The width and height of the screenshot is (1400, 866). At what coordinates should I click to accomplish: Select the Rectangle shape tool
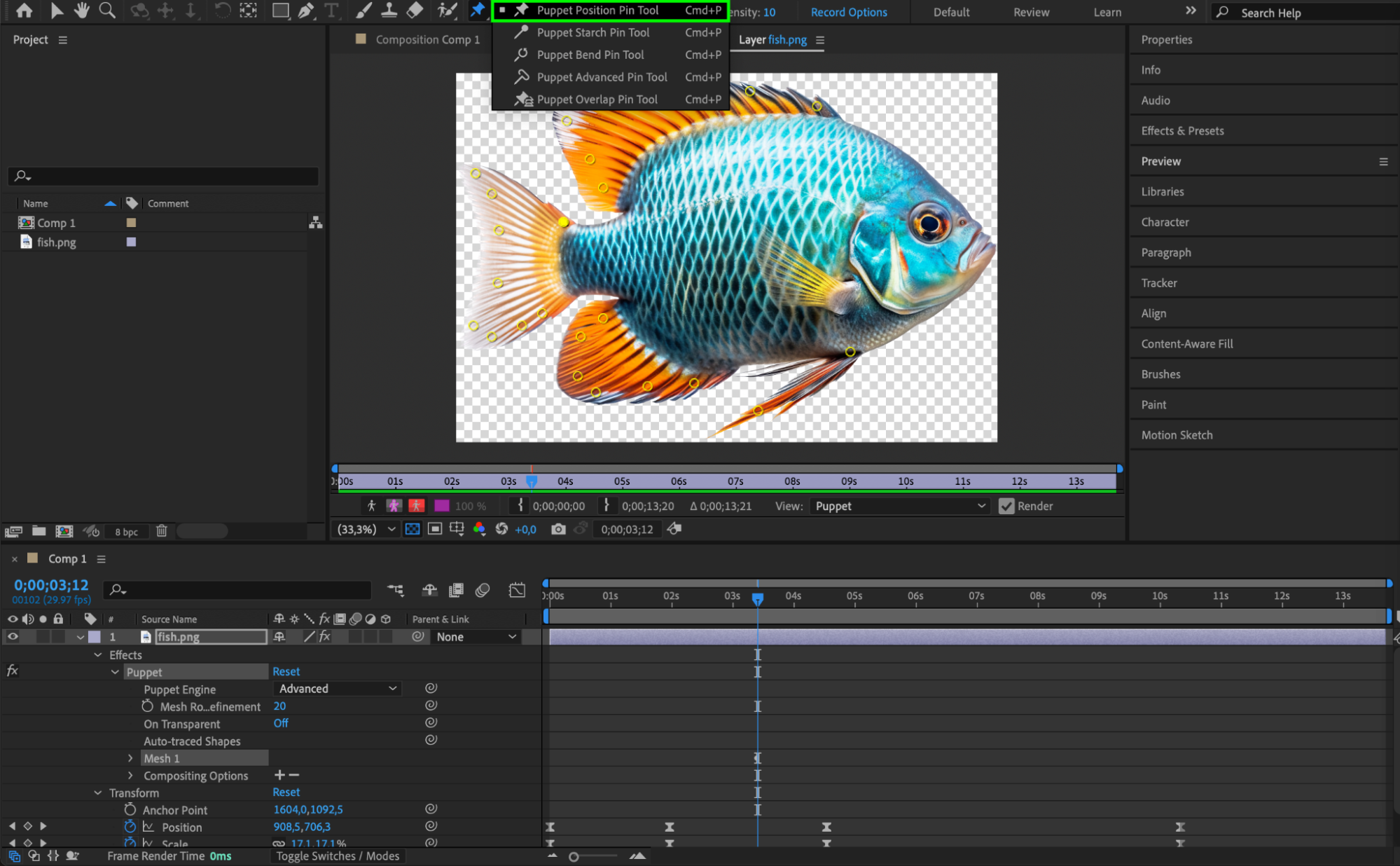[x=280, y=11]
